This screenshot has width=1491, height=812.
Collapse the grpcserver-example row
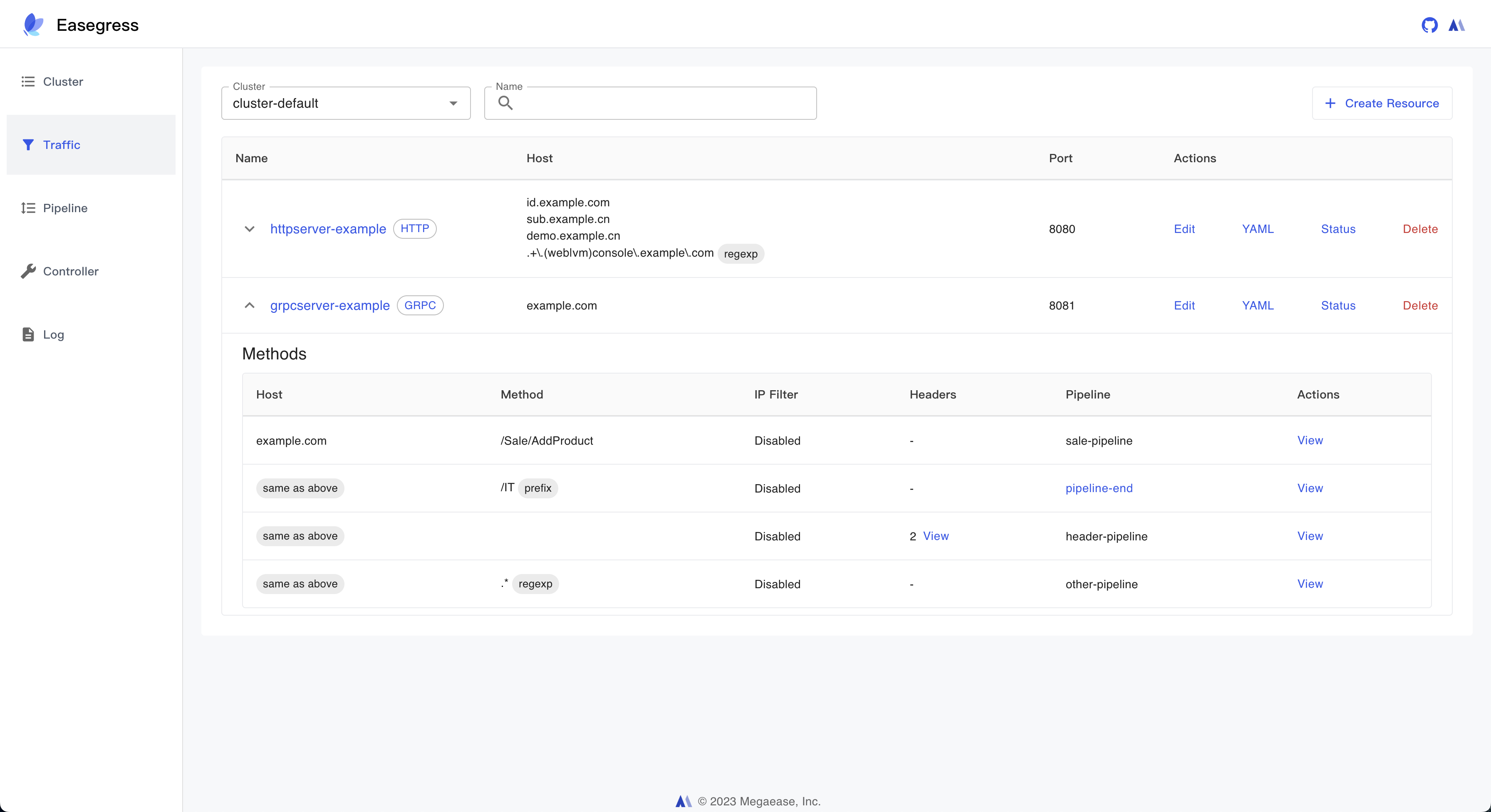tap(250, 306)
